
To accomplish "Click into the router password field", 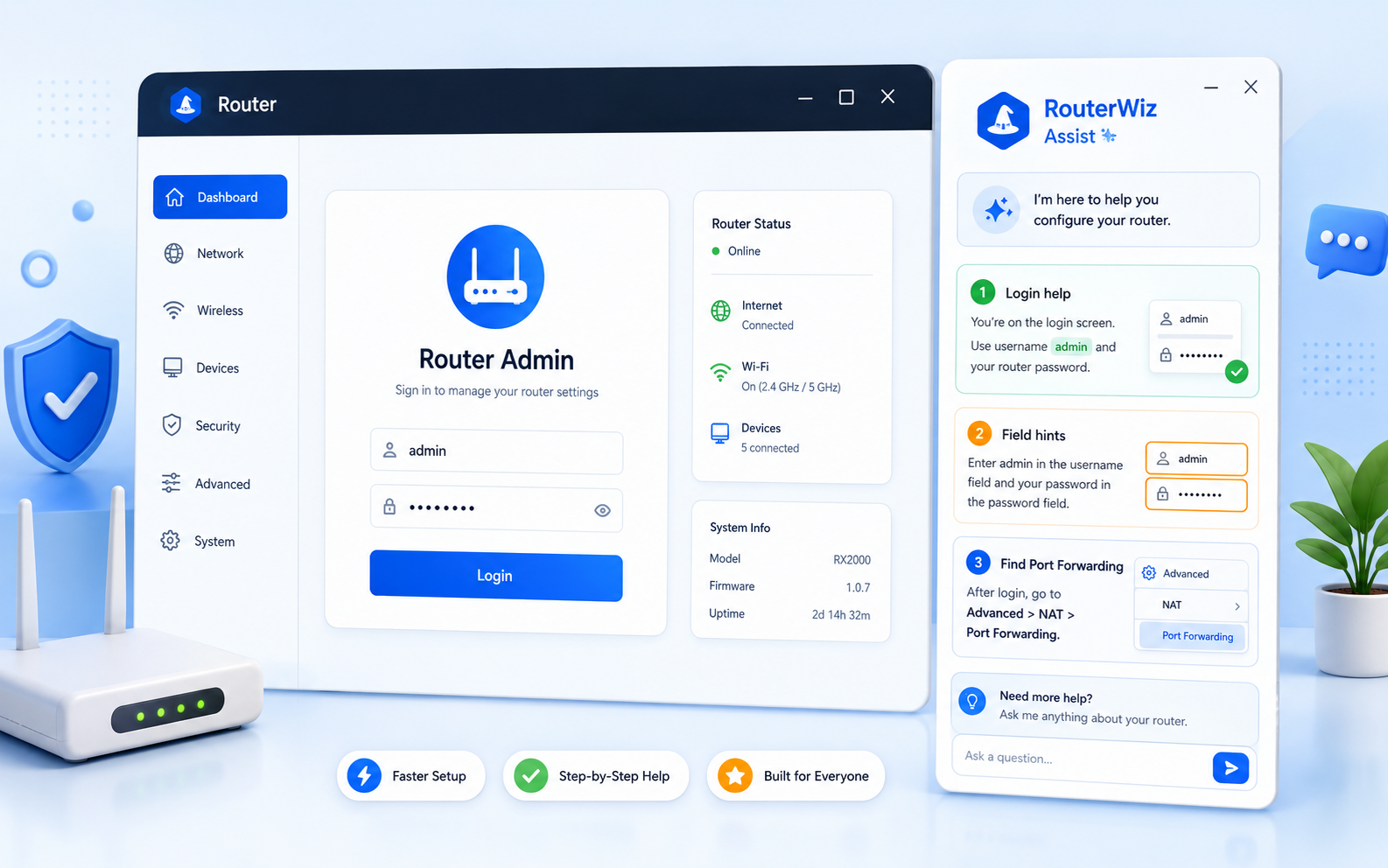I will pos(496,508).
